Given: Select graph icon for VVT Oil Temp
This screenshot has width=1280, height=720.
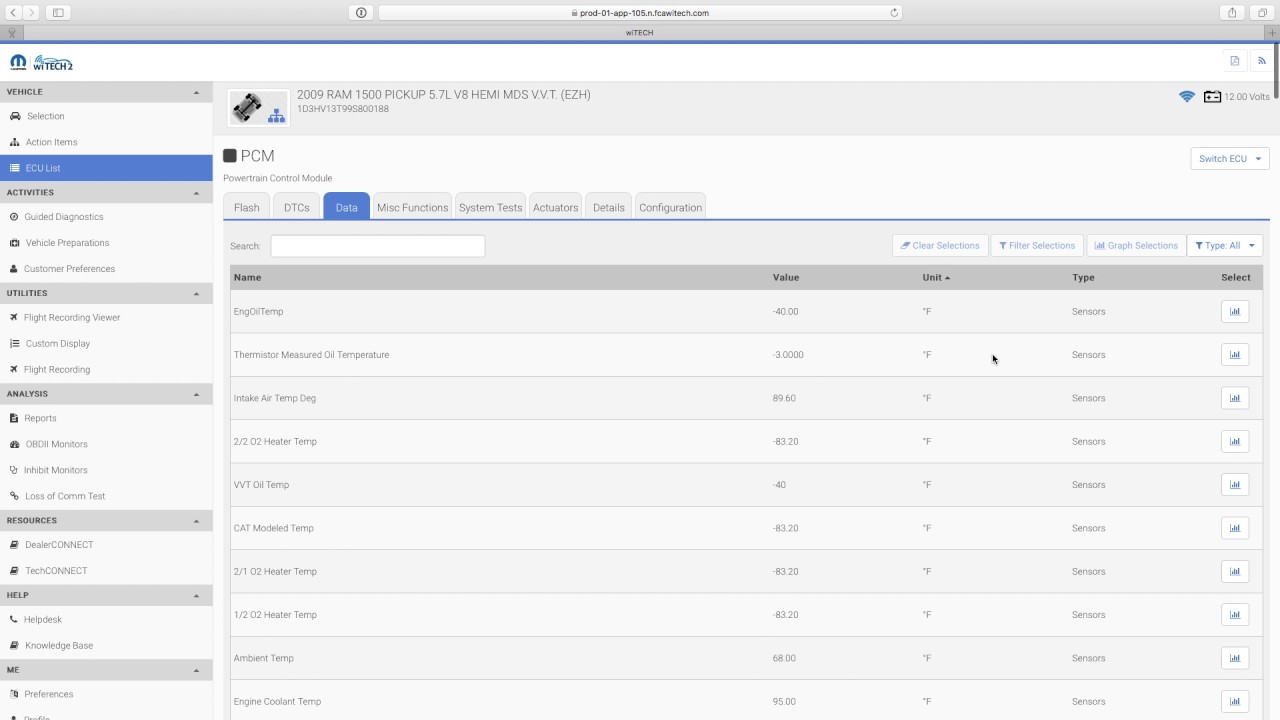Looking at the screenshot, I should click(1235, 485).
